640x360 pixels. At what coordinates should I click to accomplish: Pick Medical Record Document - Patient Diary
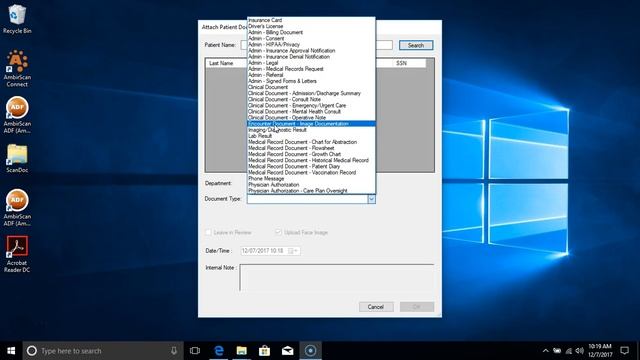point(311,167)
